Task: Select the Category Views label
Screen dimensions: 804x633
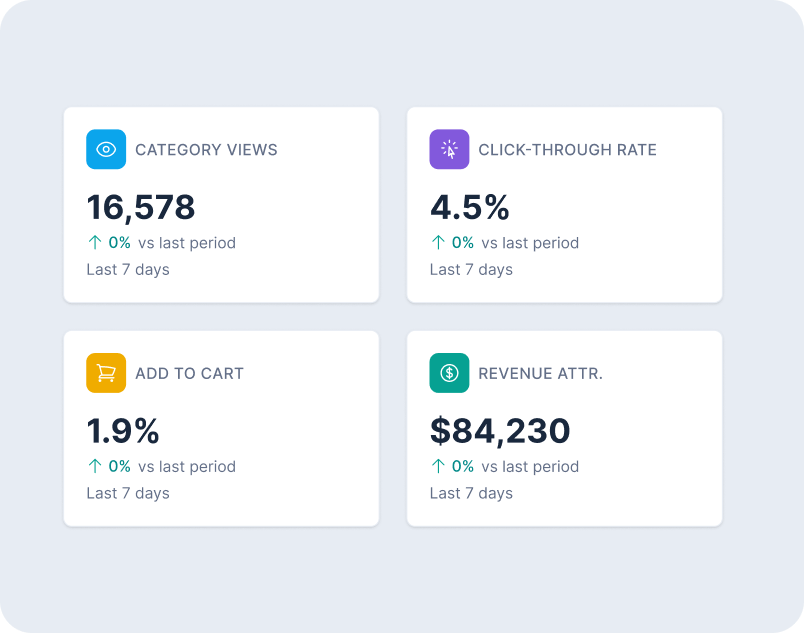Action: 206,150
